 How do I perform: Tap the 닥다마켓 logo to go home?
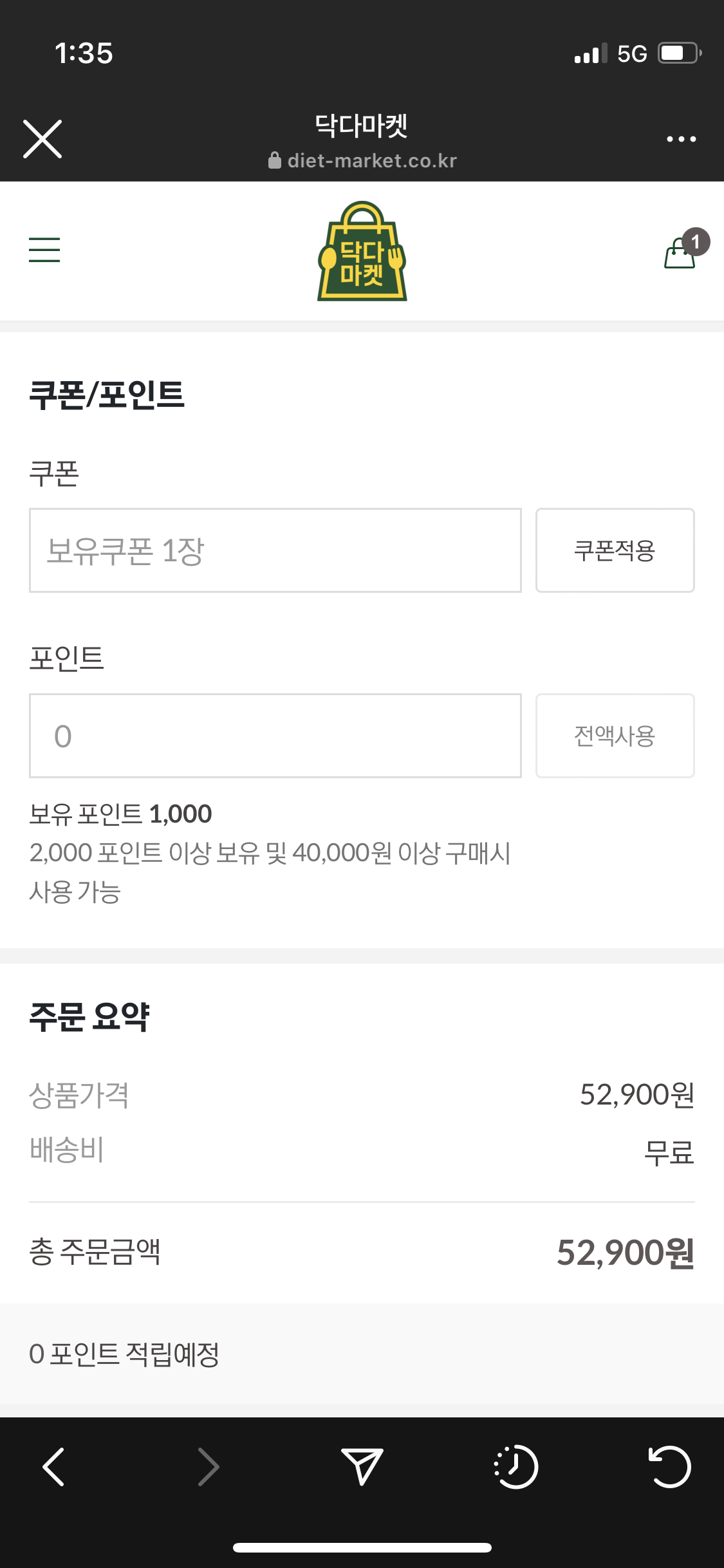362,252
